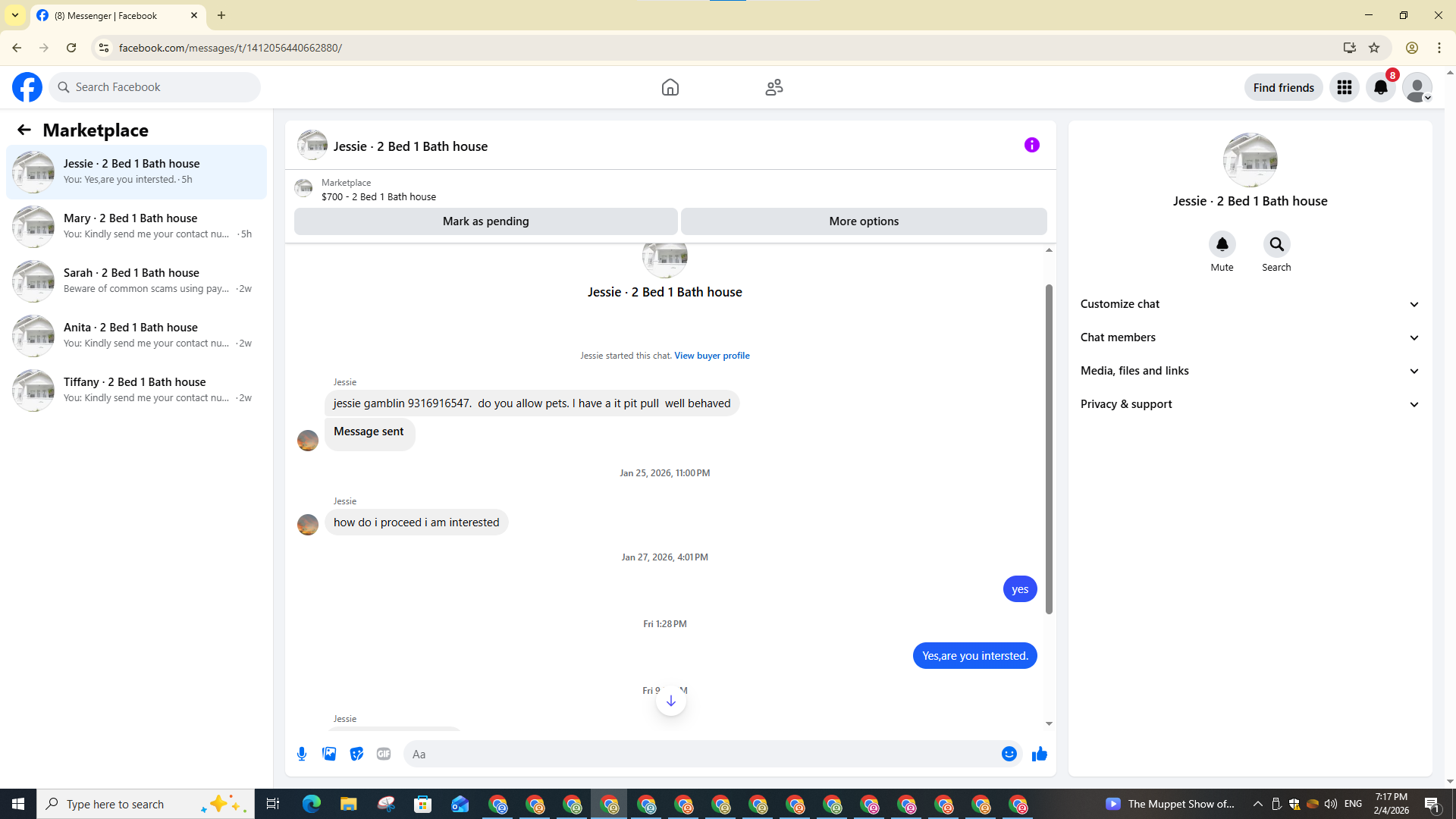Click the Facebook notifications bell
The image size is (1456, 819).
[x=1380, y=87]
